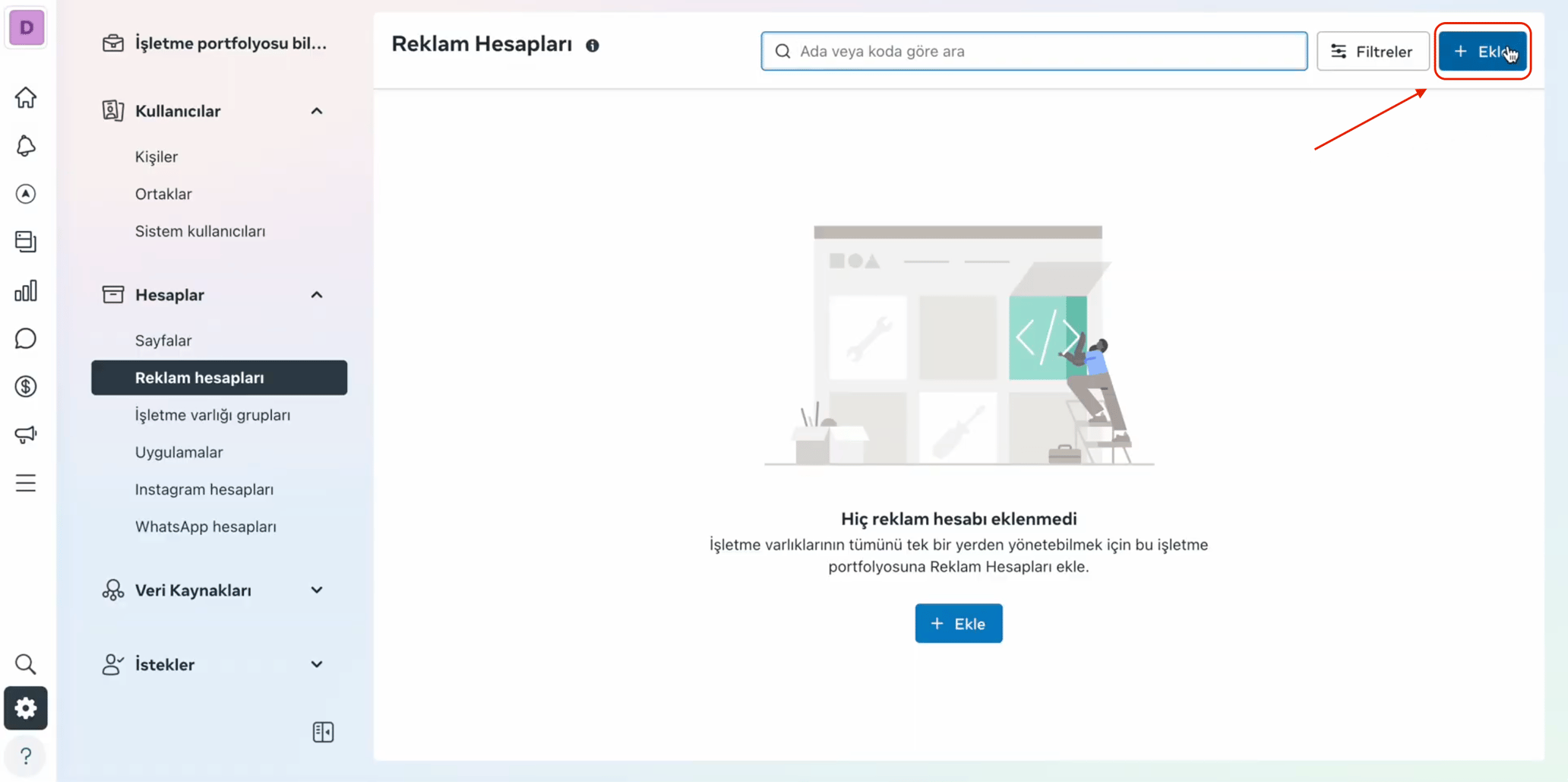1568x782 pixels.
Task: Open Ads via the megaphone icon
Action: tap(26, 434)
